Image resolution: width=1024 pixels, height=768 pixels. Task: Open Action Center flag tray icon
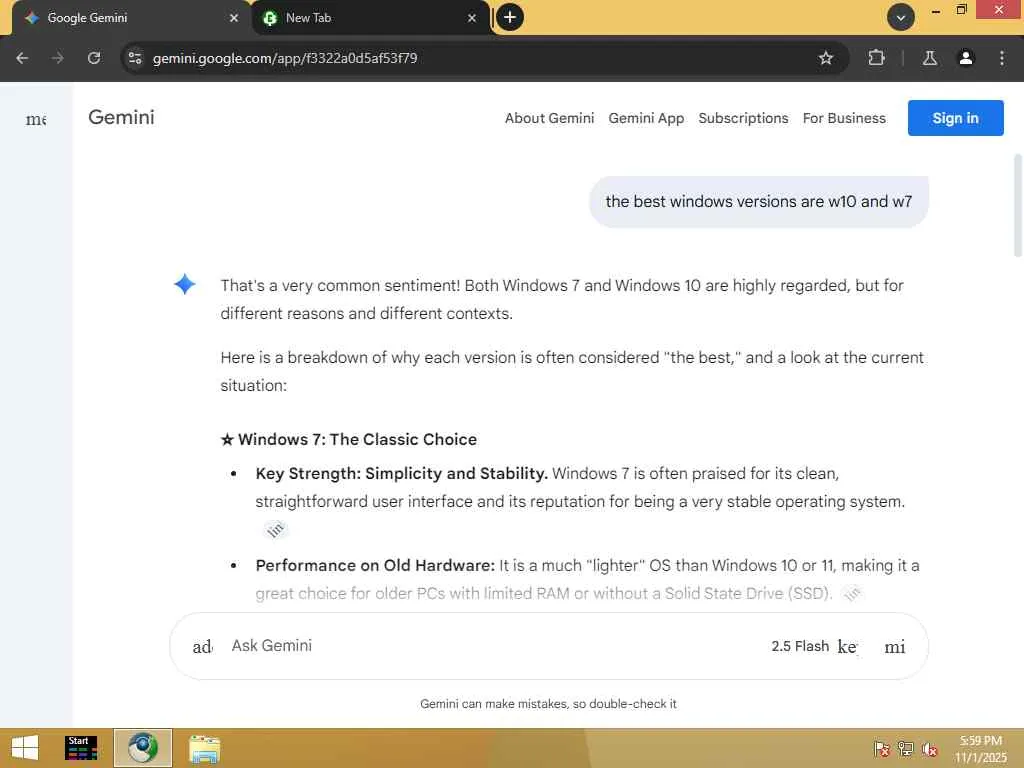point(881,748)
